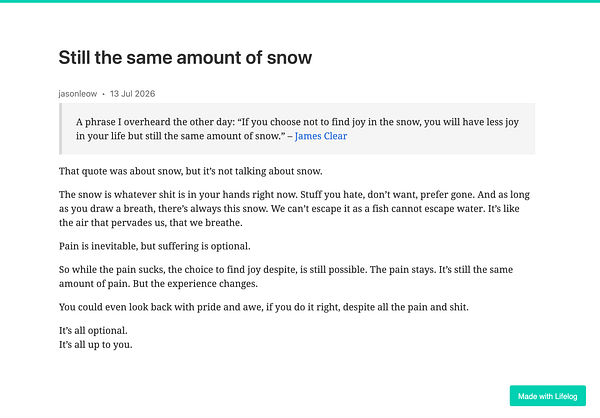Click the Pain is inevitable sentence
The width and height of the screenshot is (600, 418).
click(155, 246)
